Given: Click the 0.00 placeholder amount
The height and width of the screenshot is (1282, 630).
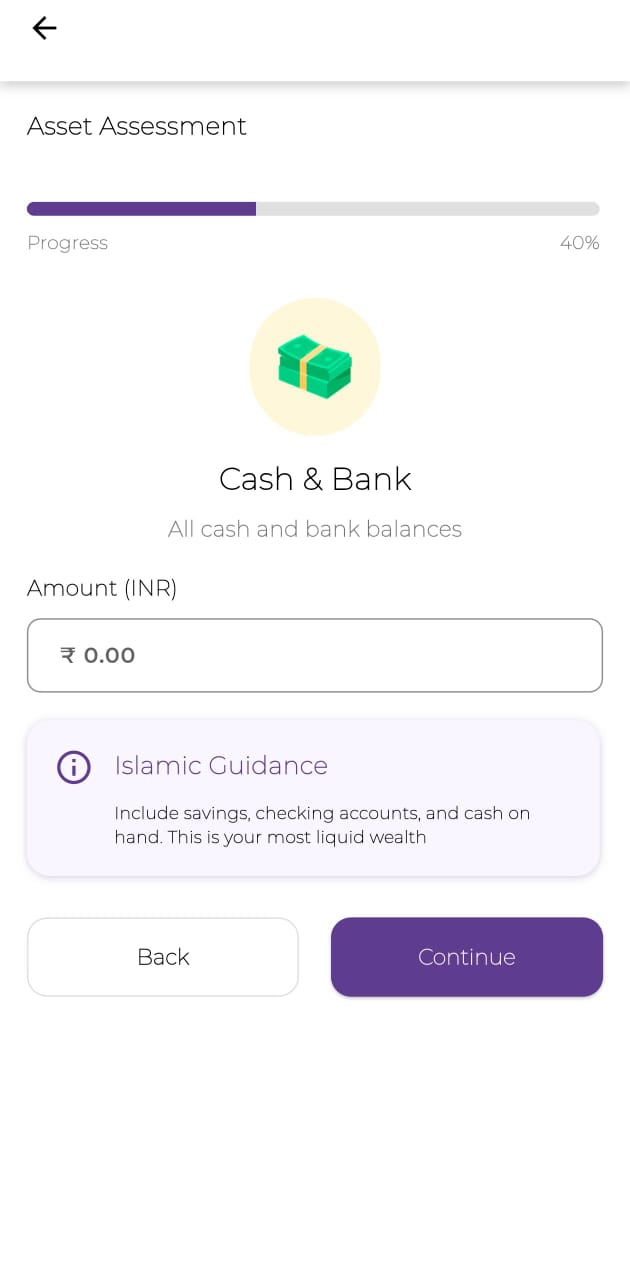Looking at the screenshot, I should [x=109, y=655].
